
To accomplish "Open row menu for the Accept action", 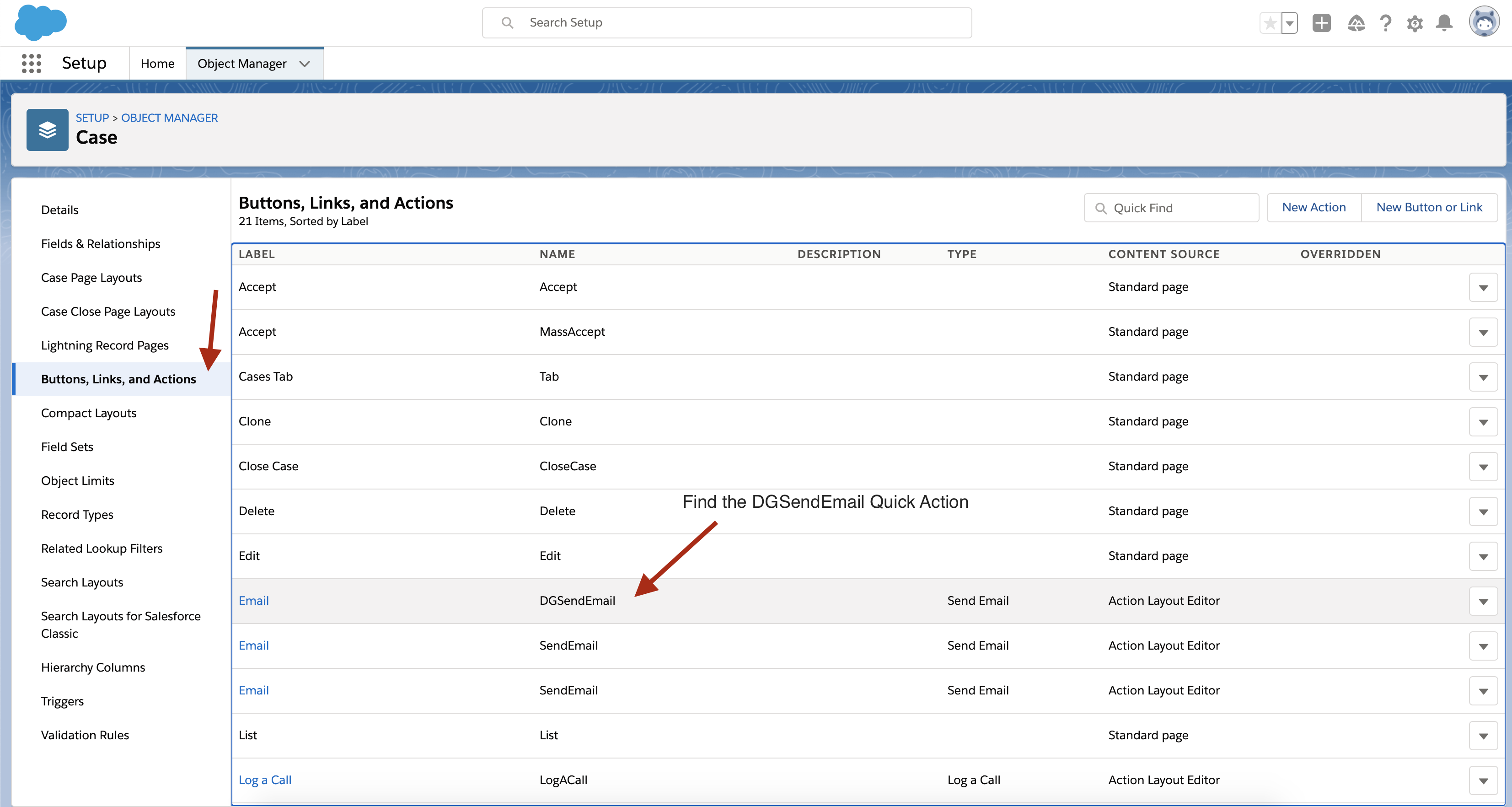I will click(1483, 287).
